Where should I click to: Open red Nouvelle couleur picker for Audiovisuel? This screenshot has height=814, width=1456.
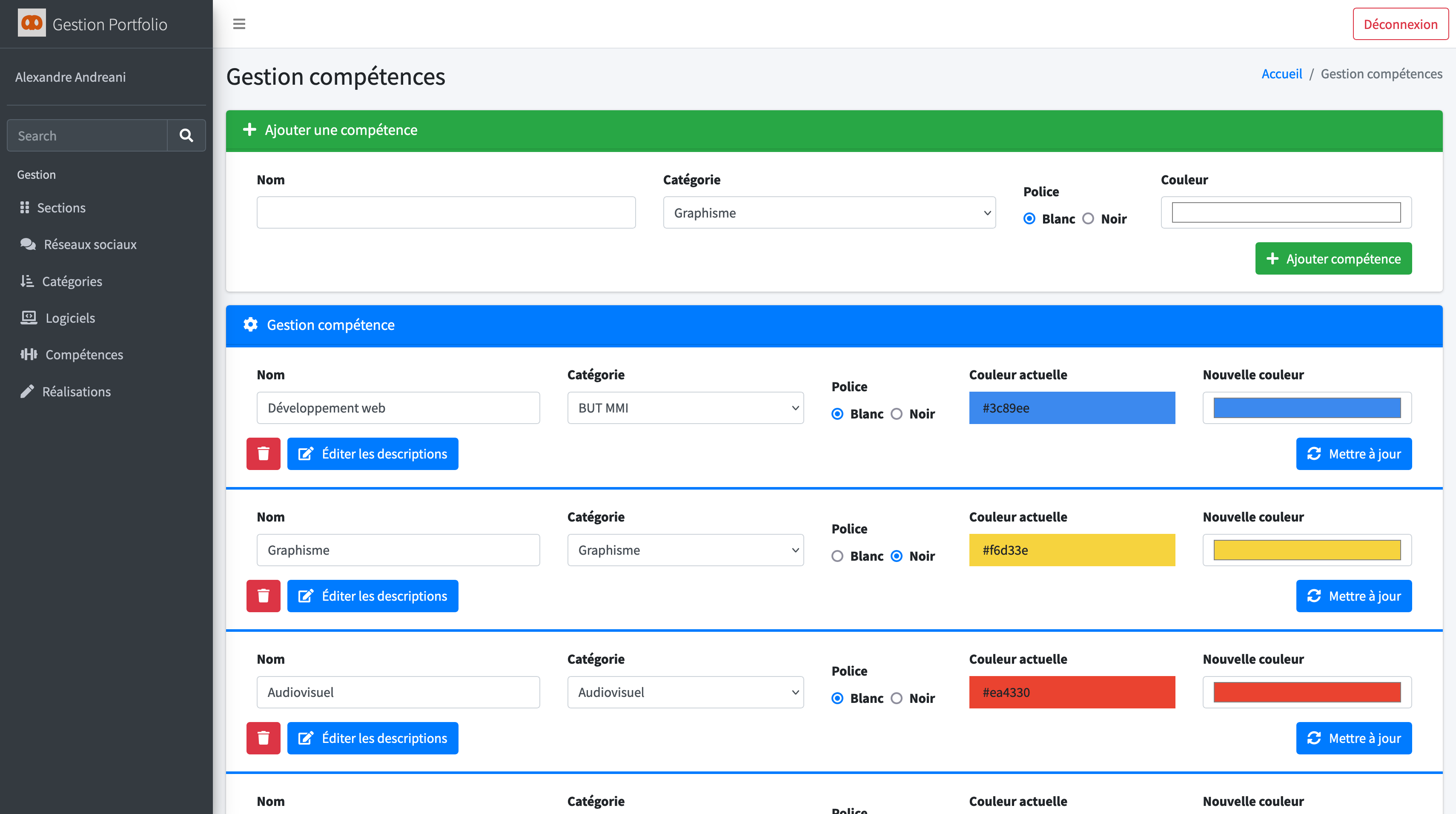[x=1307, y=693]
